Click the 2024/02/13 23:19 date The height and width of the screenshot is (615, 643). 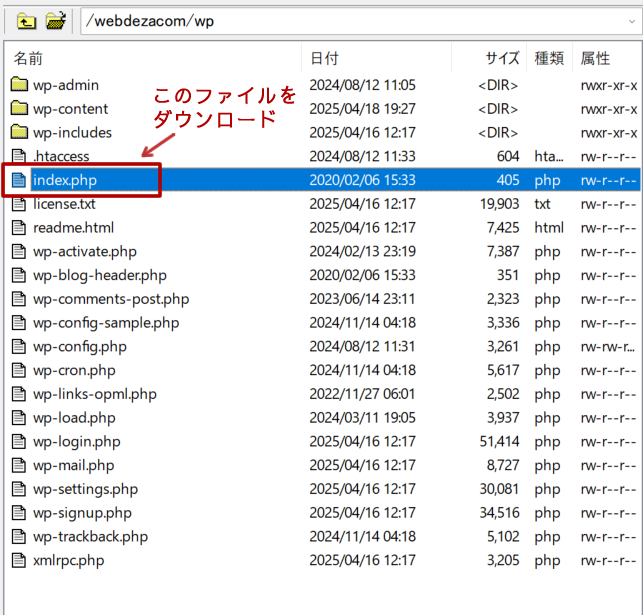[x=363, y=251]
